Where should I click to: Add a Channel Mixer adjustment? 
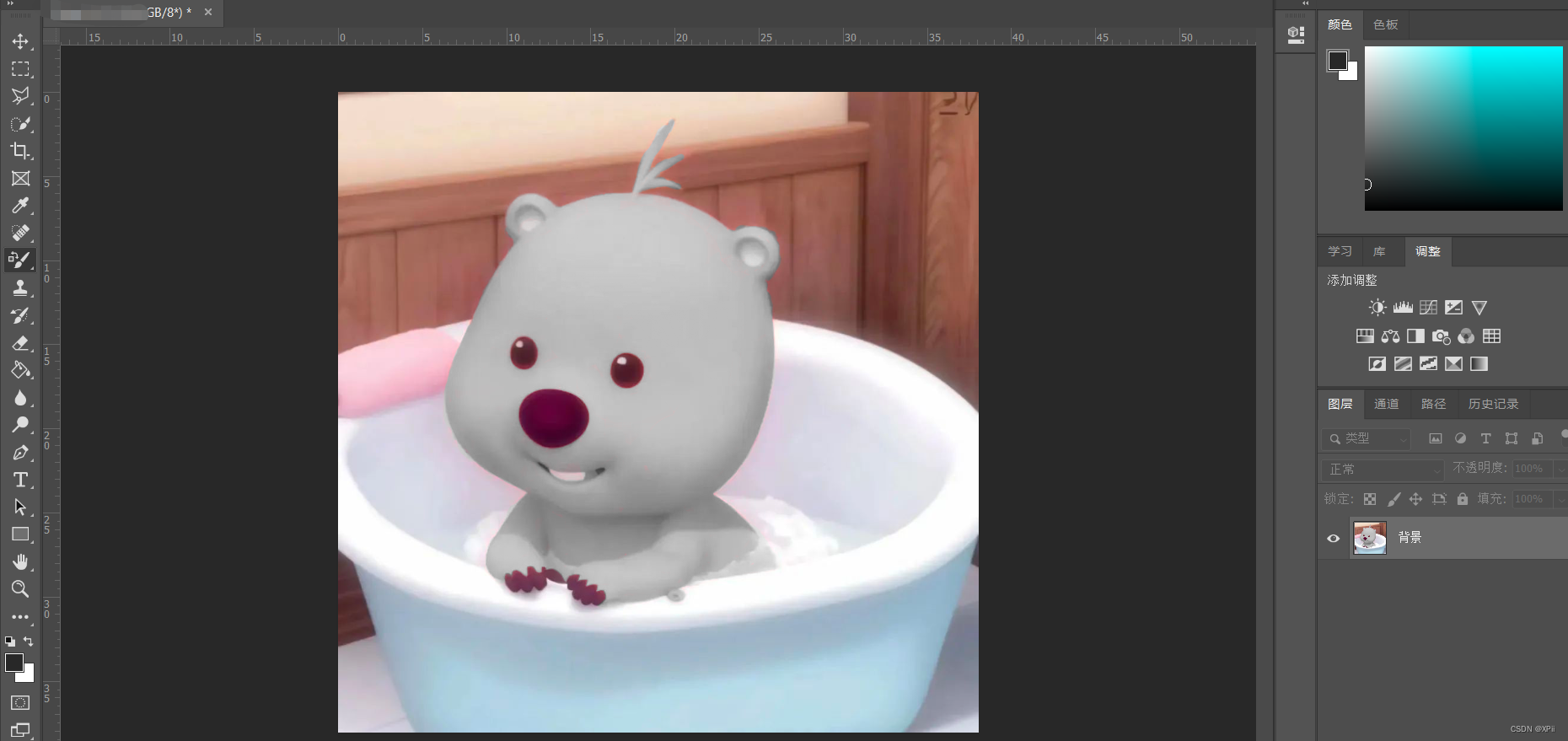point(1466,336)
